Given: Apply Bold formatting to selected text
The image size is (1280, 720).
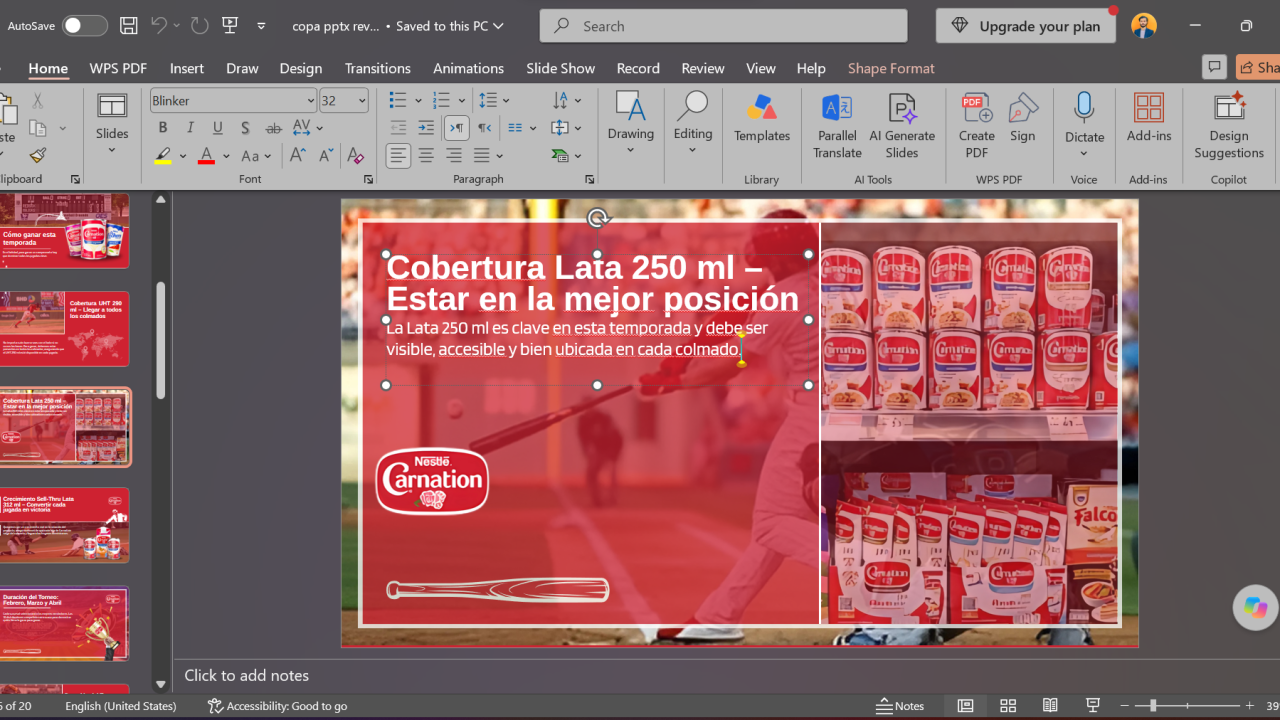Looking at the screenshot, I should coord(163,128).
